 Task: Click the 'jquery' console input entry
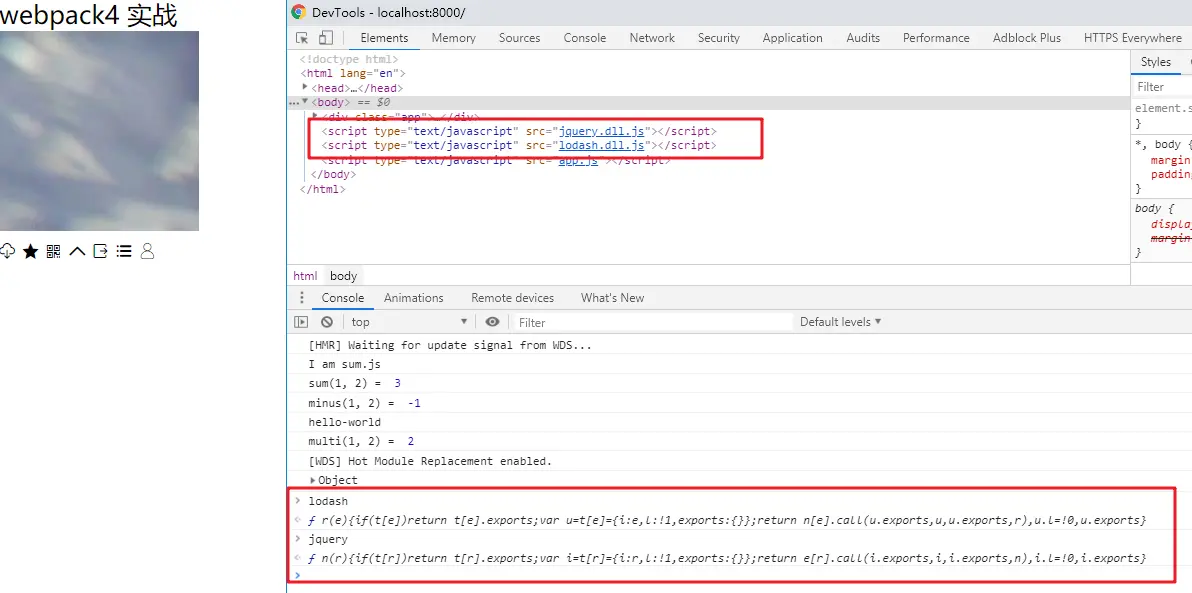pyautogui.click(x=328, y=539)
